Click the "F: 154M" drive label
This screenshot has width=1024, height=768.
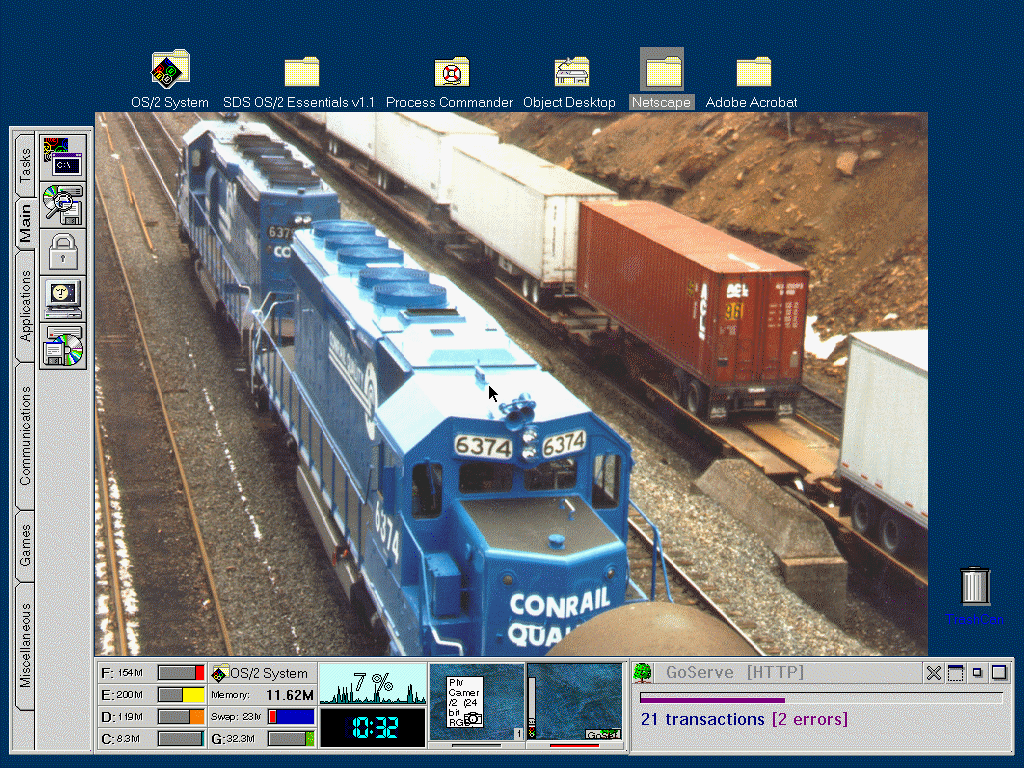coord(122,673)
